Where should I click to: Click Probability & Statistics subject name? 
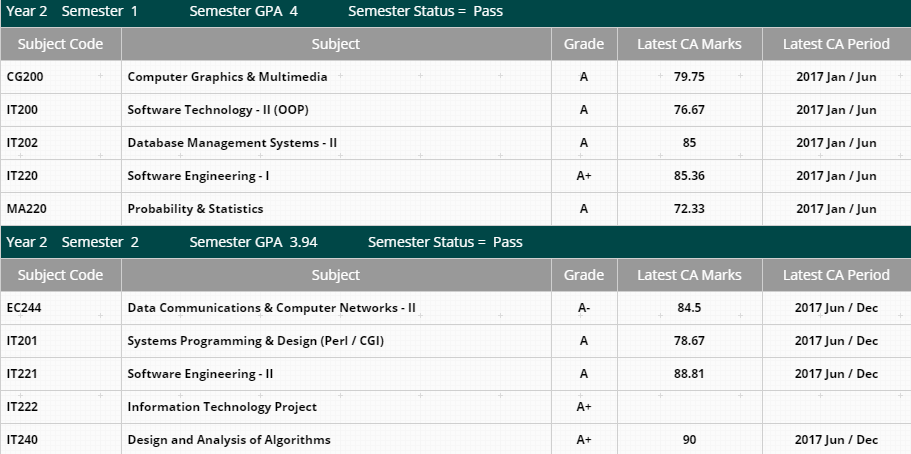[195, 209]
